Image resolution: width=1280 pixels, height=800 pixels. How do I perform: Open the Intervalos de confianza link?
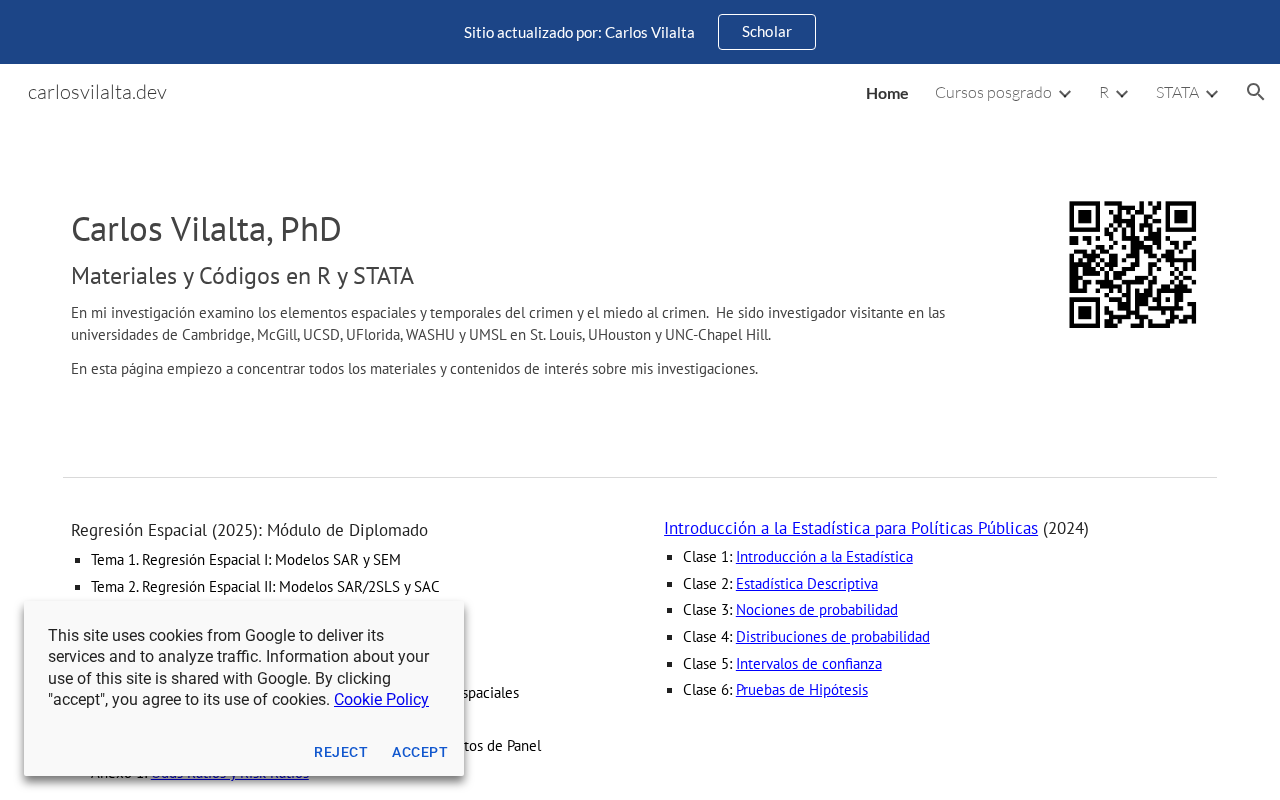click(x=809, y=664)
